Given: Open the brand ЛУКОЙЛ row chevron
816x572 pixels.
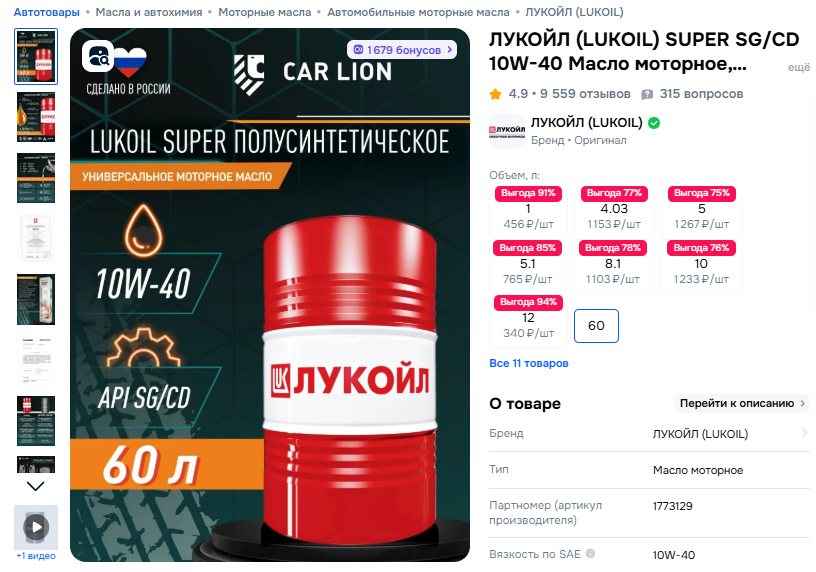Looking at the screenshot, I should tap(805, 433).
